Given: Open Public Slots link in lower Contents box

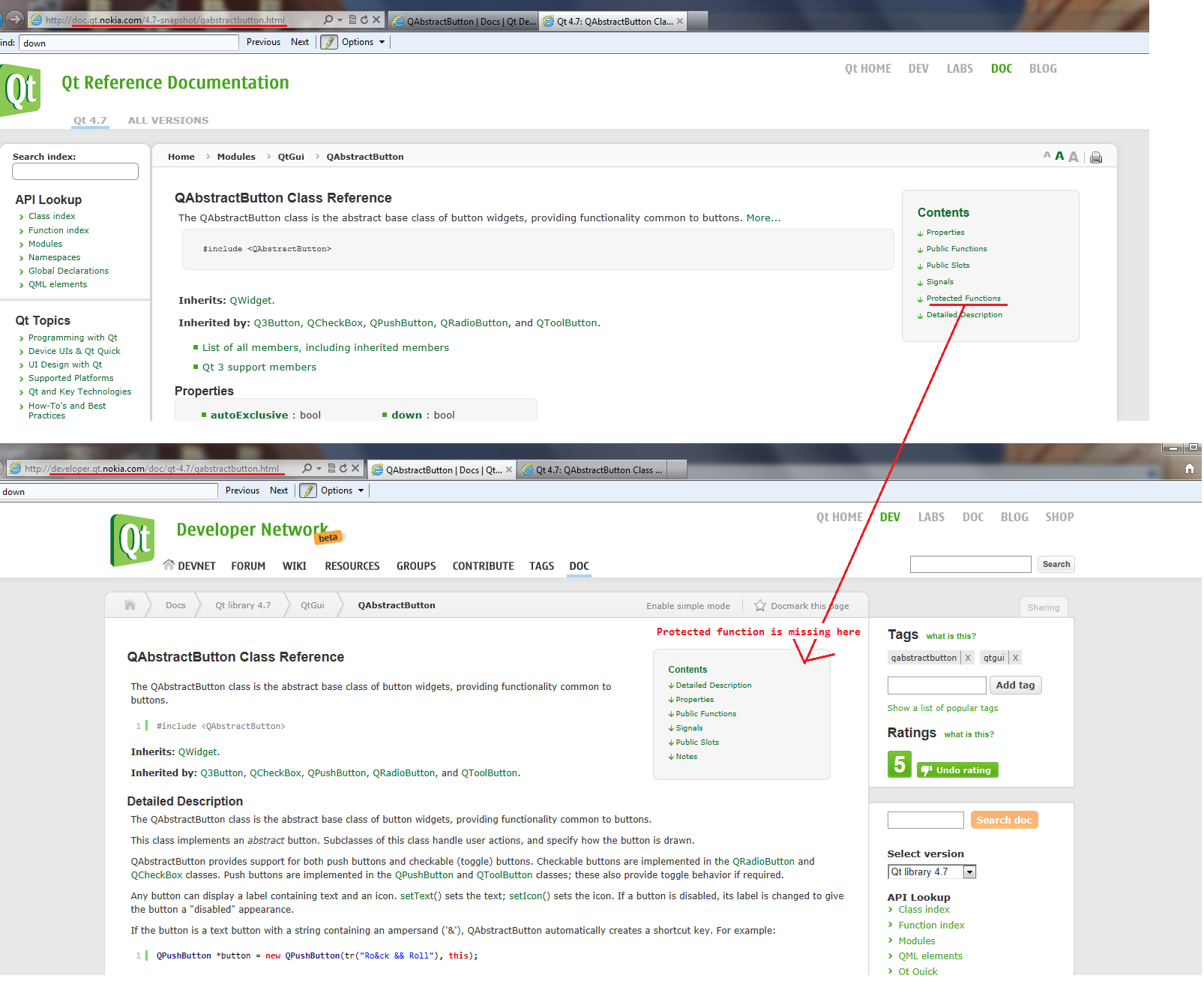Looking at the screenshot, I should (697, 742).
